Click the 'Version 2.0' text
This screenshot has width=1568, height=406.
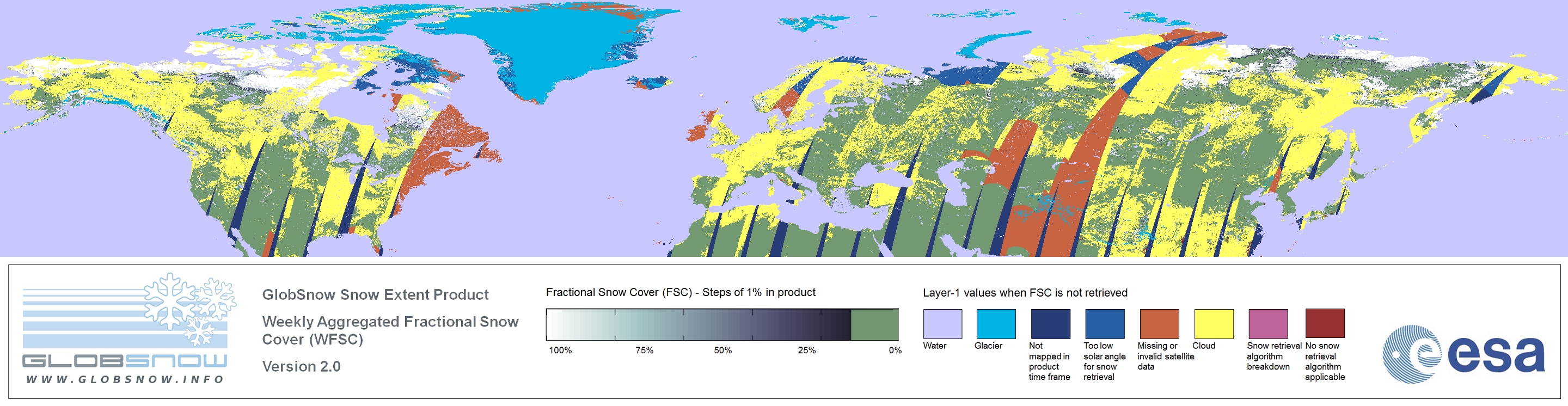pos(301,366)
